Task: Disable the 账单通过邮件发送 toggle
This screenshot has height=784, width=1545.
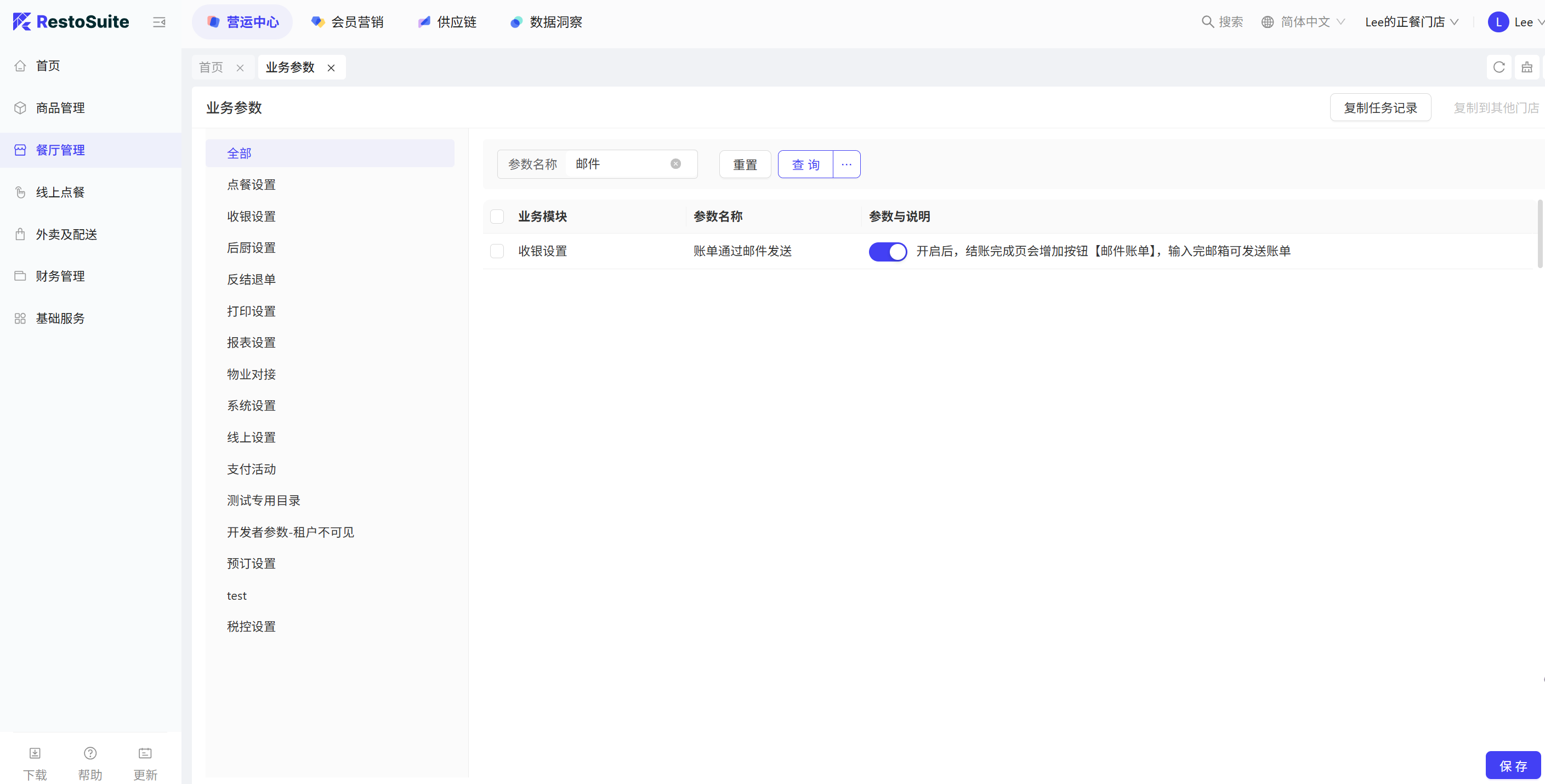Action: tap(888, 251)
